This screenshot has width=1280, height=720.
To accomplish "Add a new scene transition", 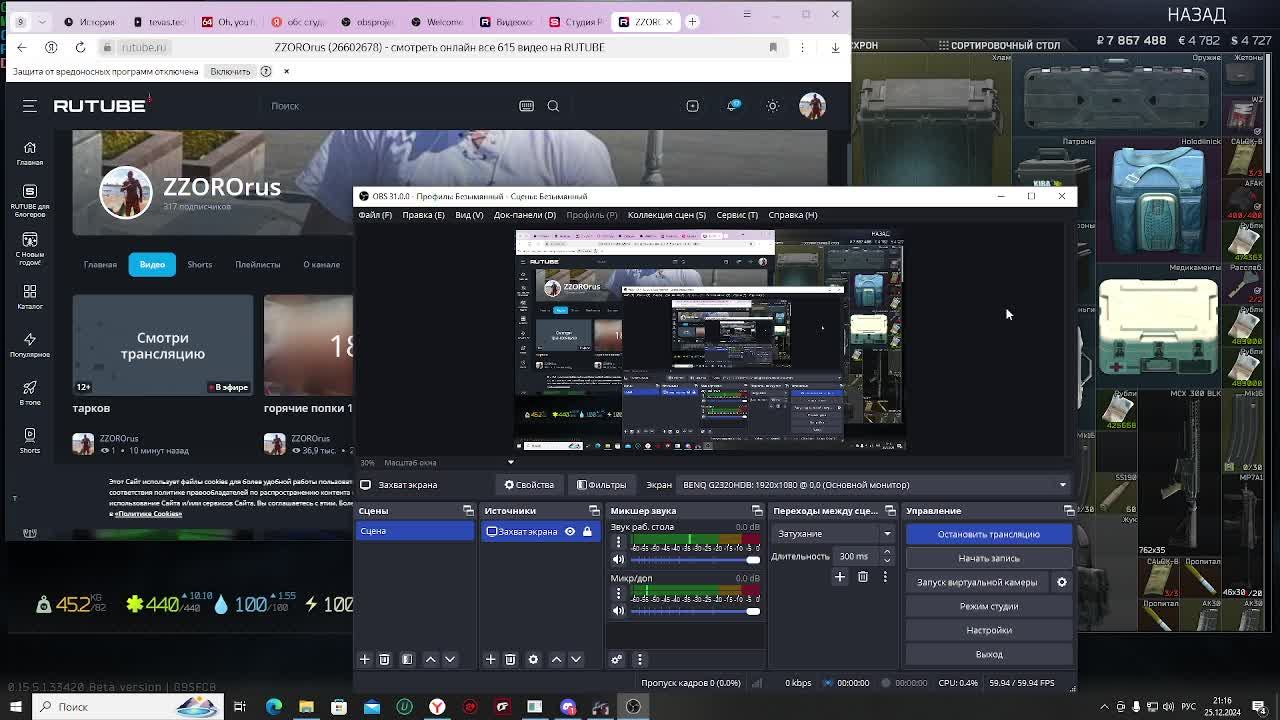I will click(840, 577).
